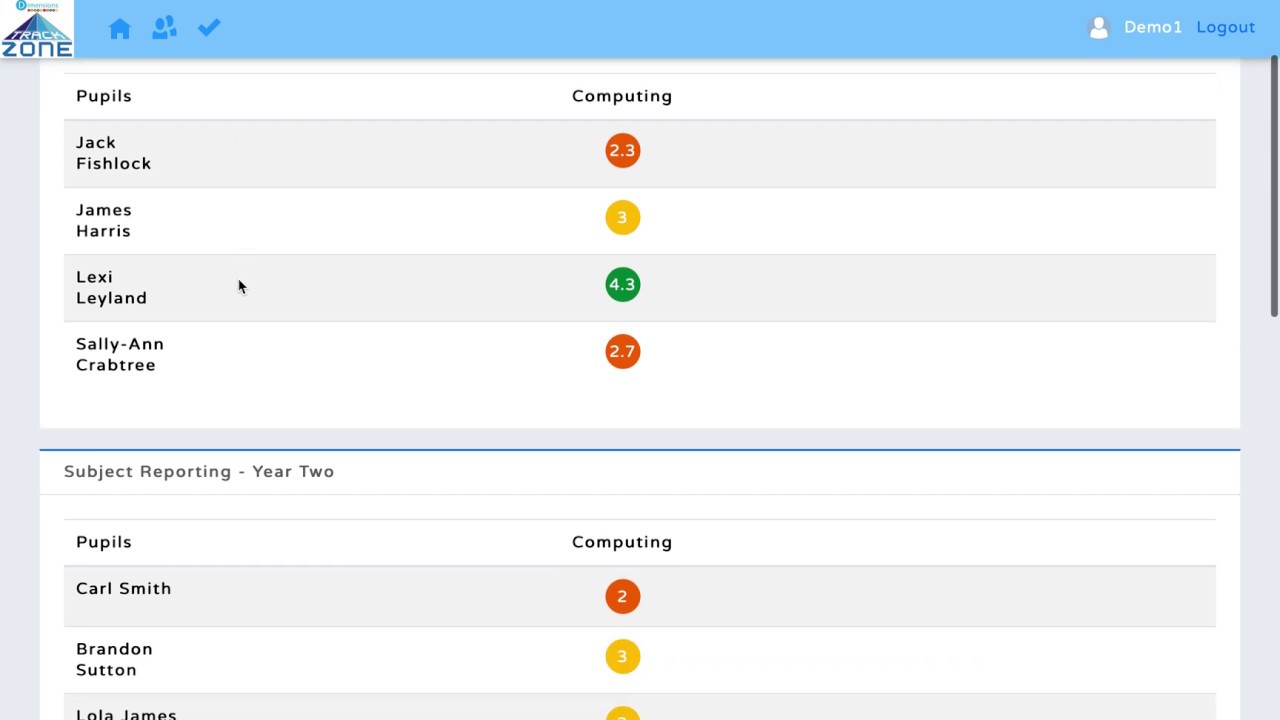Click the Subject Reporting - Year Two heading
This screenshot has height=720, width=1280.
(199, 471)
